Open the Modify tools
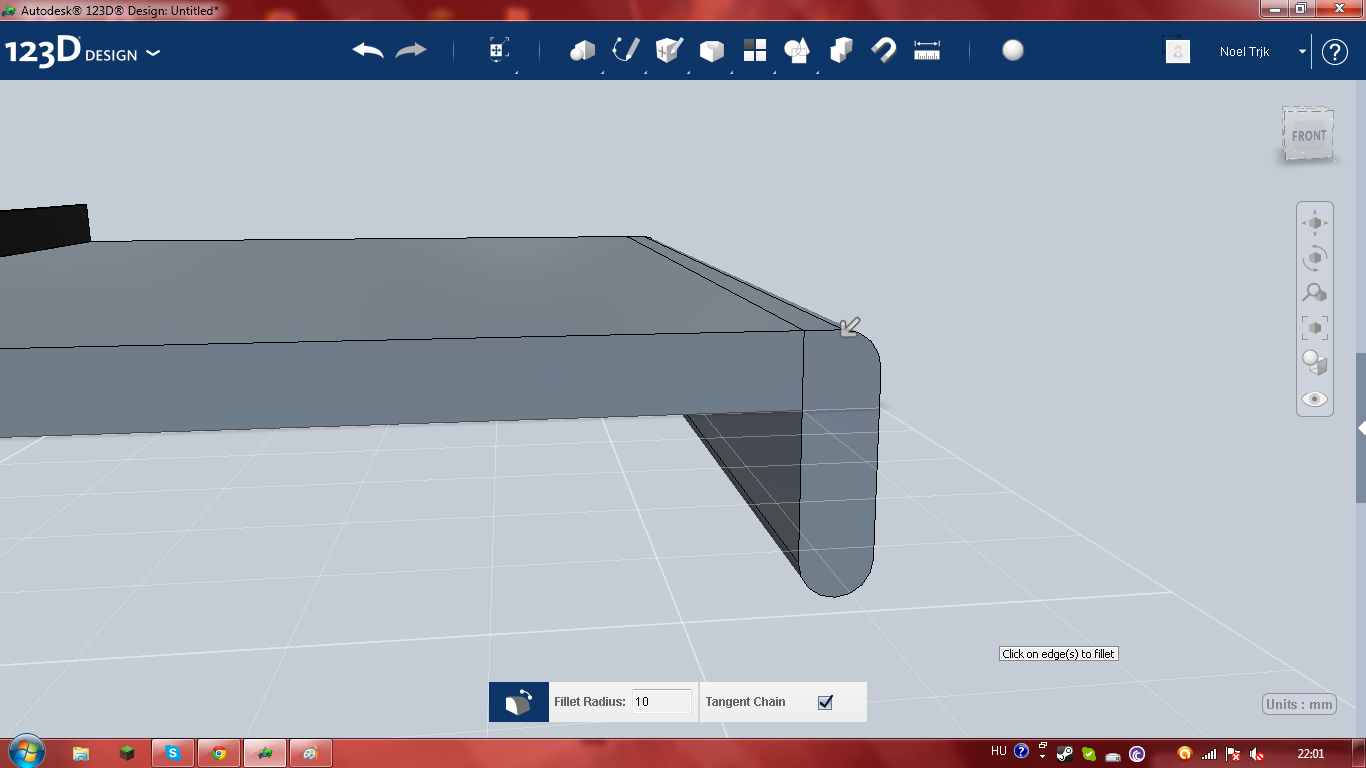The image size is (1366, 768). [x=711, y=51]
